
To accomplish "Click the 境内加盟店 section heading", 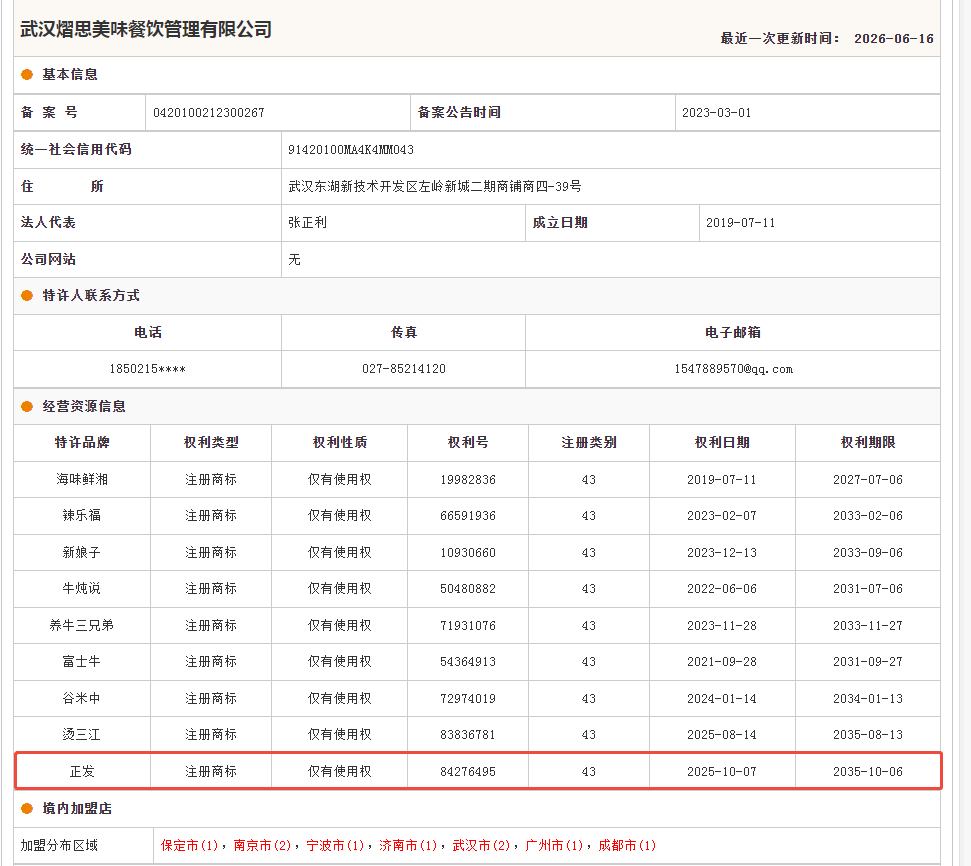I will 77,808.
